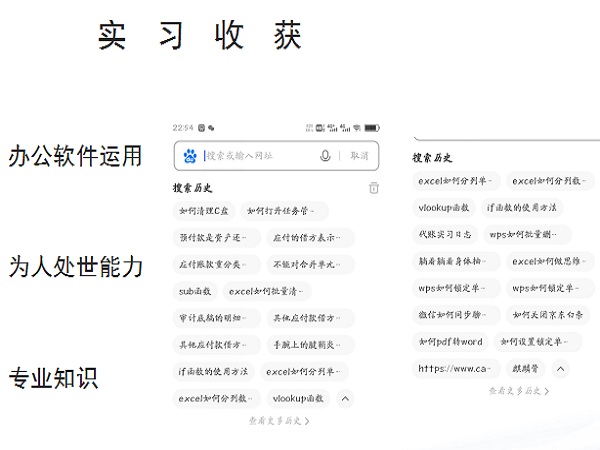Select the excel如何做思维 history chip
The height and width of the screenshot is (450, 600).
pyautogui.click(x=550, y=261)
